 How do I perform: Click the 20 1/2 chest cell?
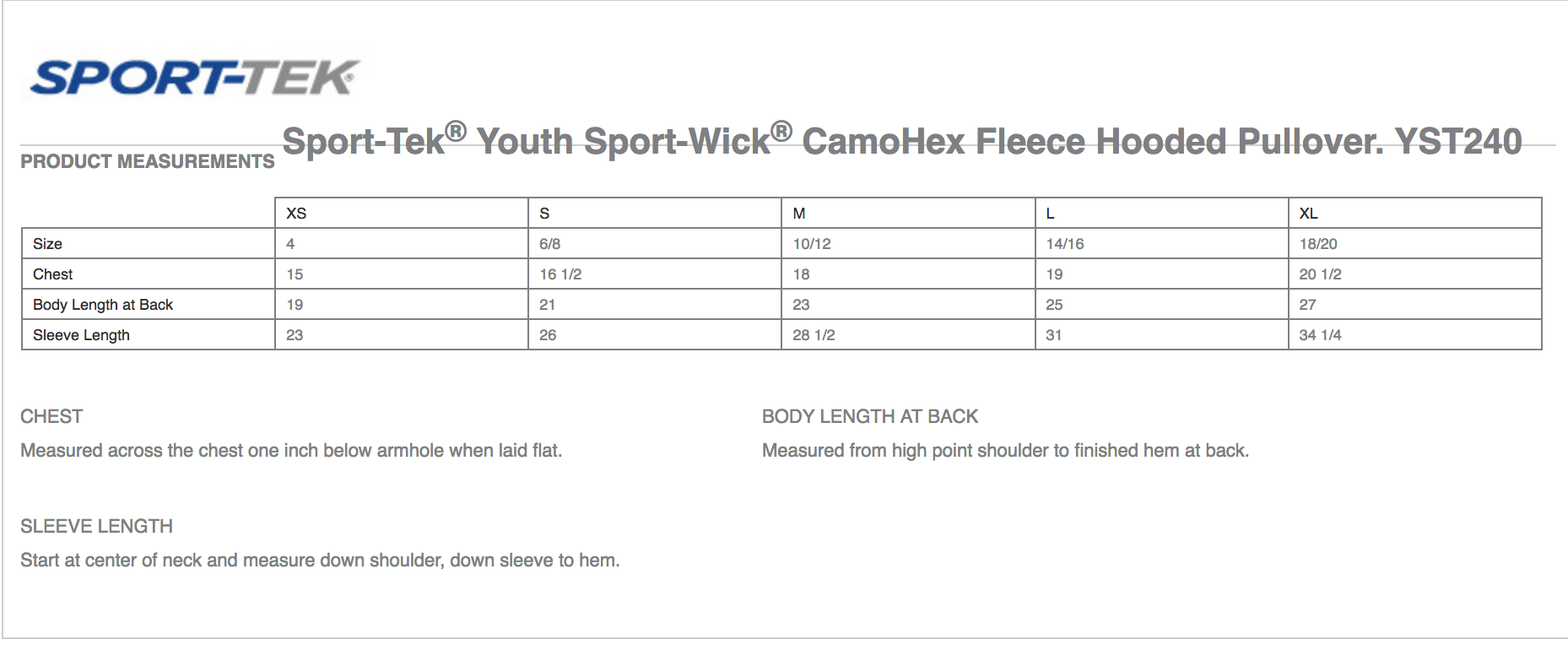tap(1415, 274)
